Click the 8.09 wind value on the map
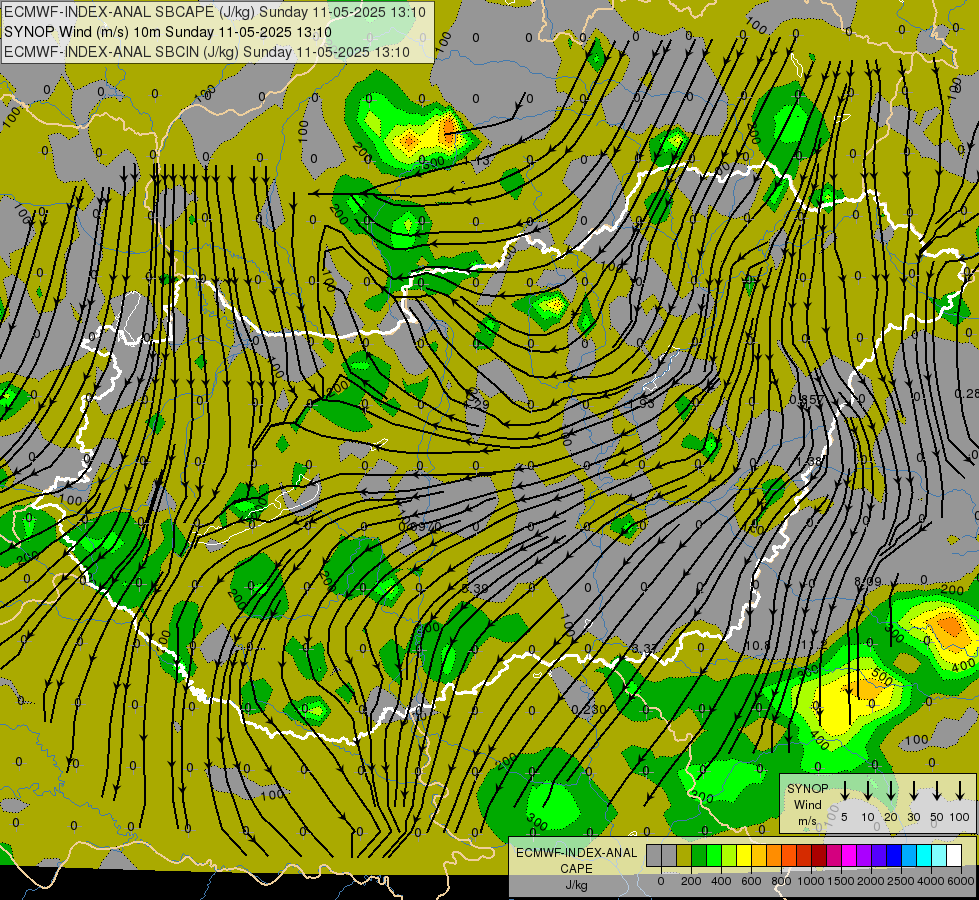The image size is (979, 900). tap(868, 581)
